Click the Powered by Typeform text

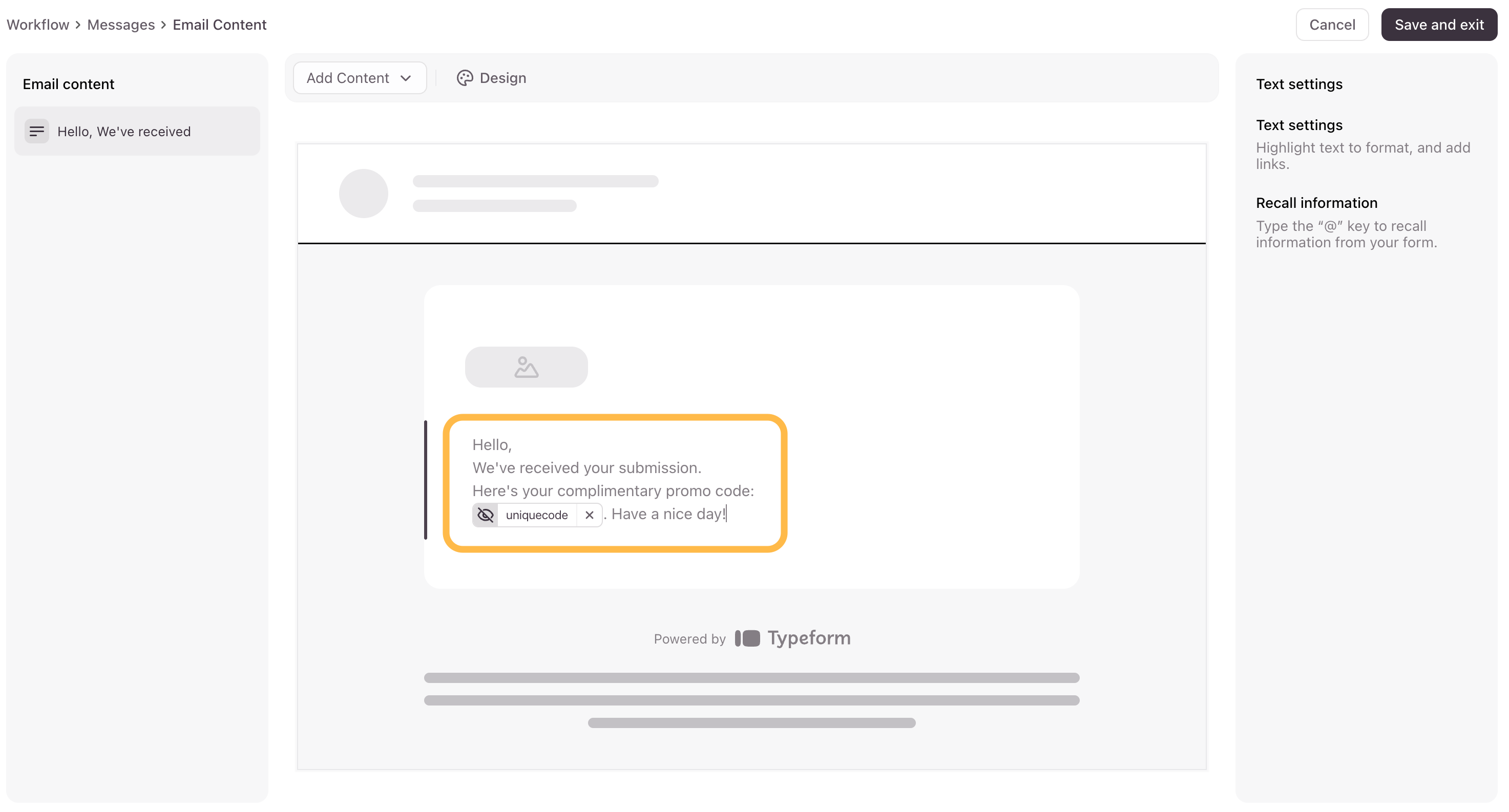(752, 638)
